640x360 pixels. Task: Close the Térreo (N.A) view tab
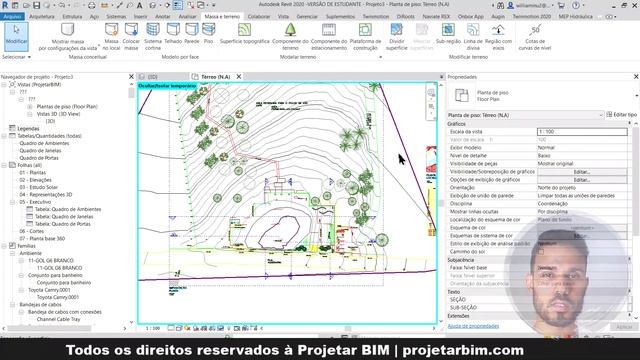[239, 77]
